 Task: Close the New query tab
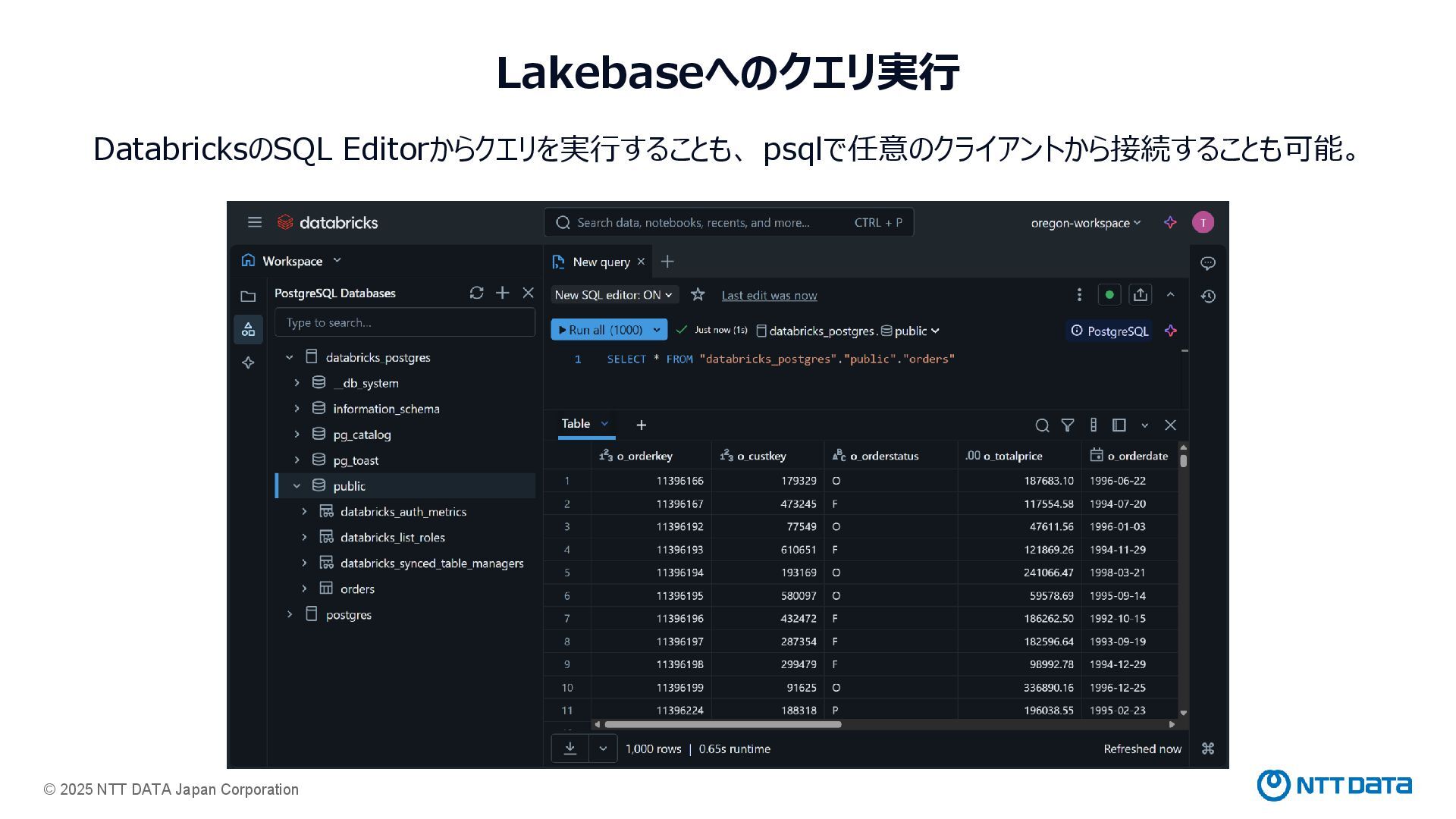tap(641, 261)
